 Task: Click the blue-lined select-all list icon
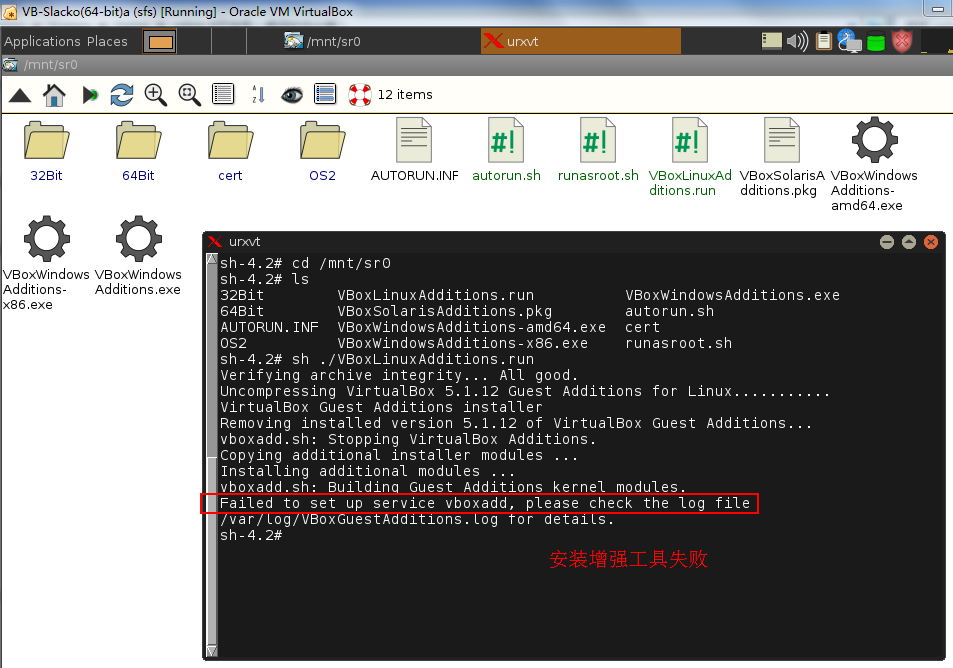click(325, 94)
